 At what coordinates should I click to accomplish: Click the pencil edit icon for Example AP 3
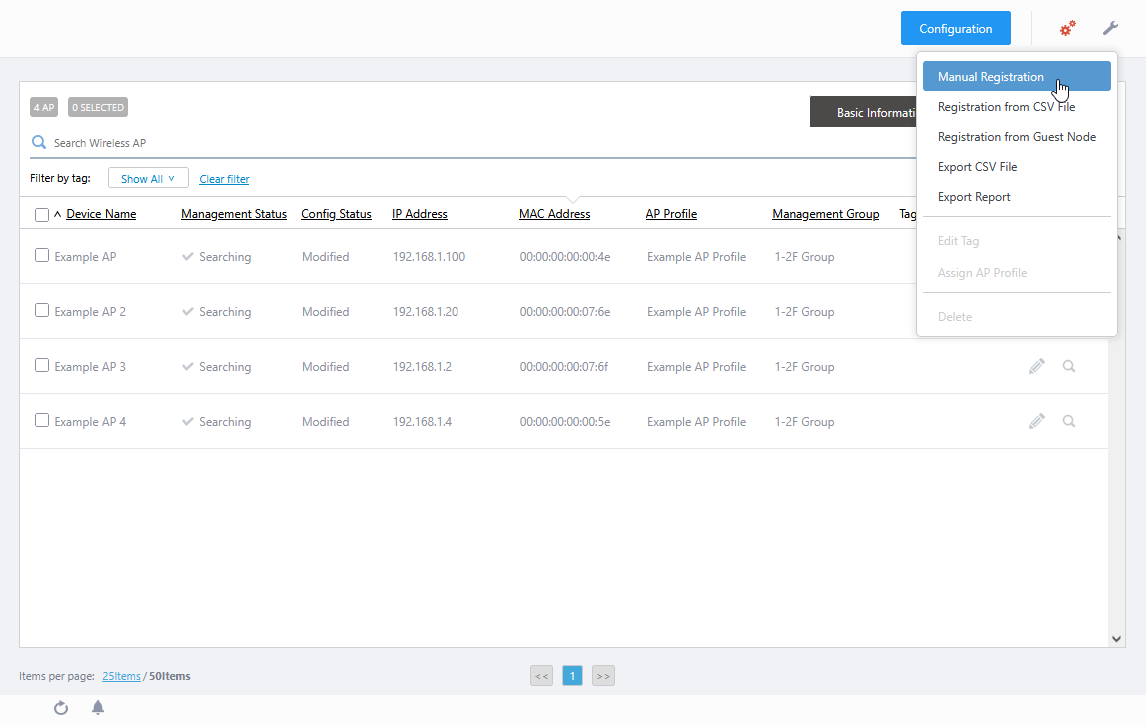[1037, 367]
